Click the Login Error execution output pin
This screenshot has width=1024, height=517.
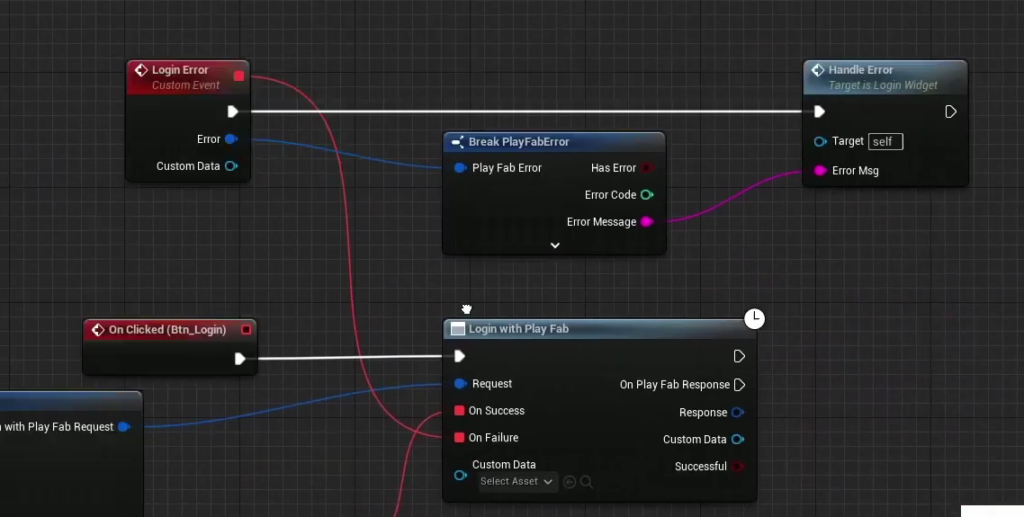coord(232,112)
